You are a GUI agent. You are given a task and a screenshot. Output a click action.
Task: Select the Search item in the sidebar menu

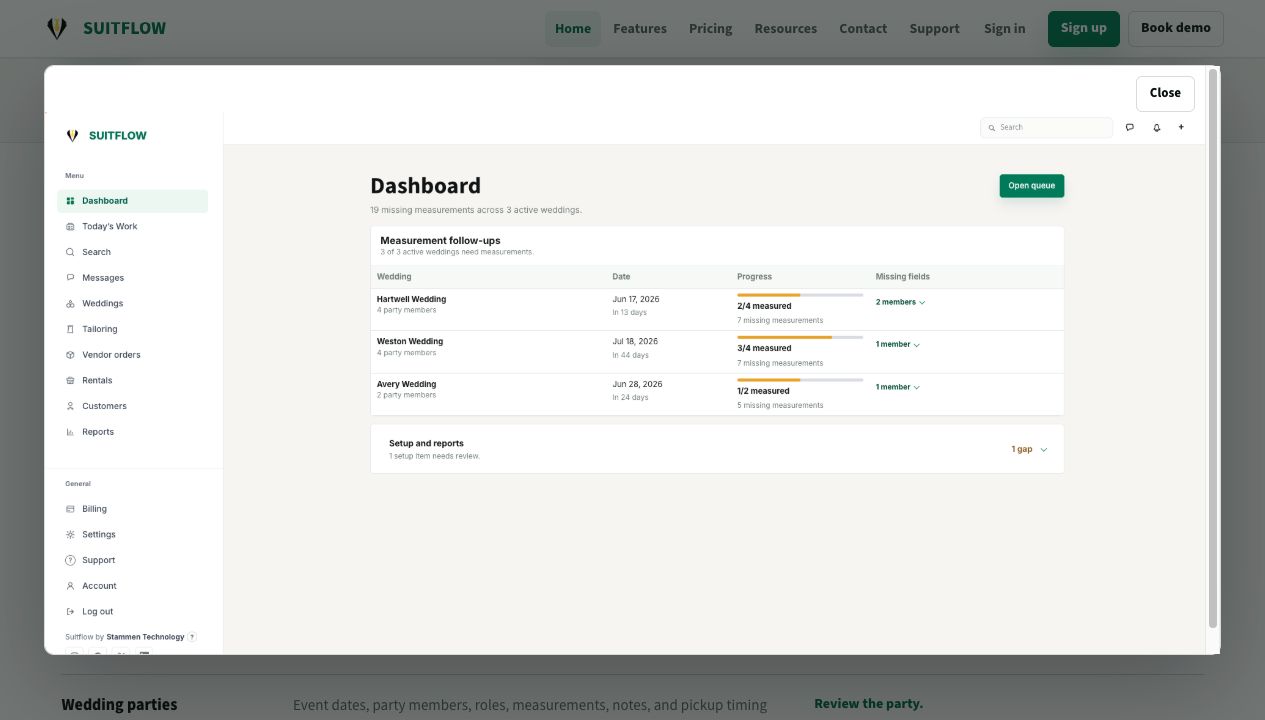tap(132, 252)
